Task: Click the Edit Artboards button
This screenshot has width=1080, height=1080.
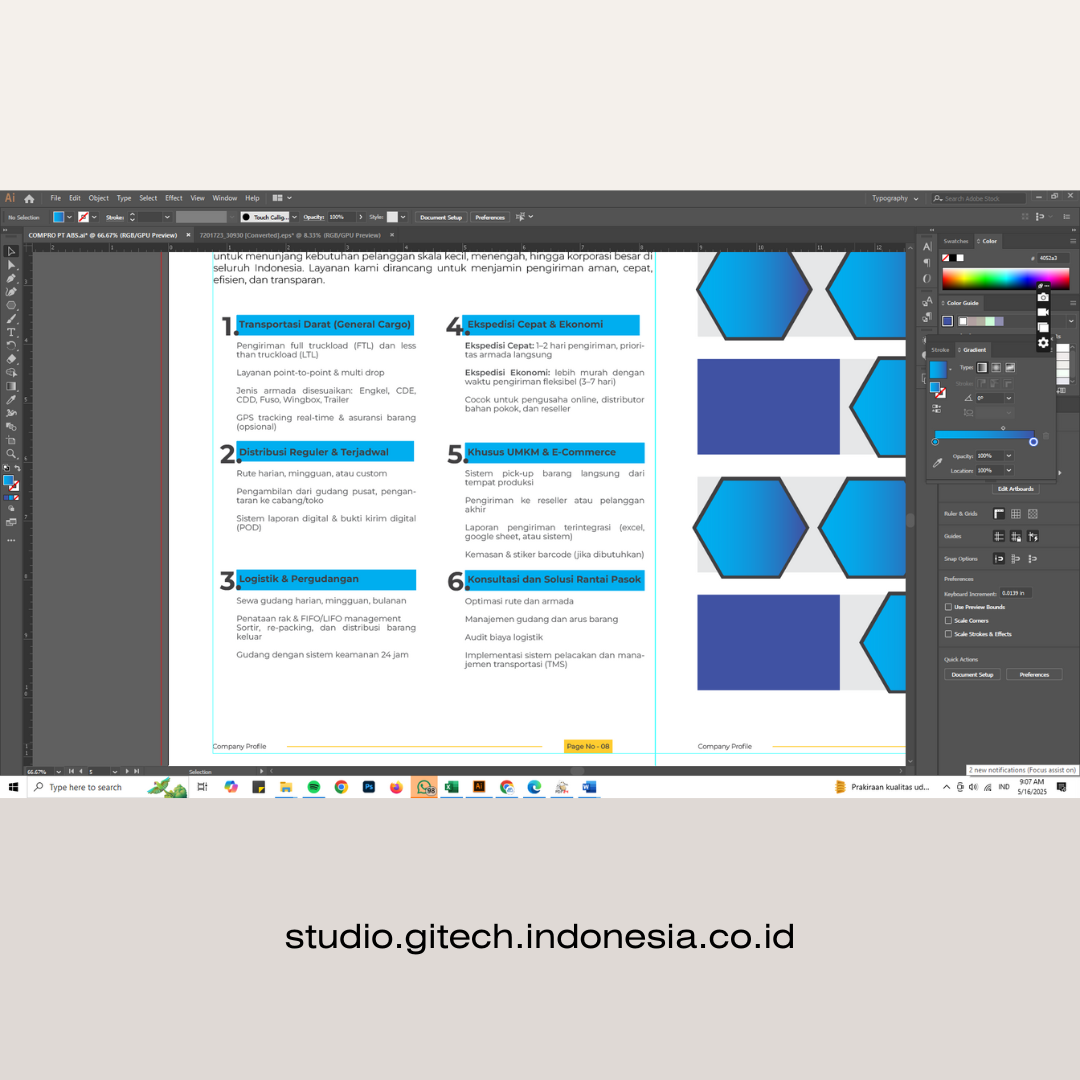Action: (1015, 489)
